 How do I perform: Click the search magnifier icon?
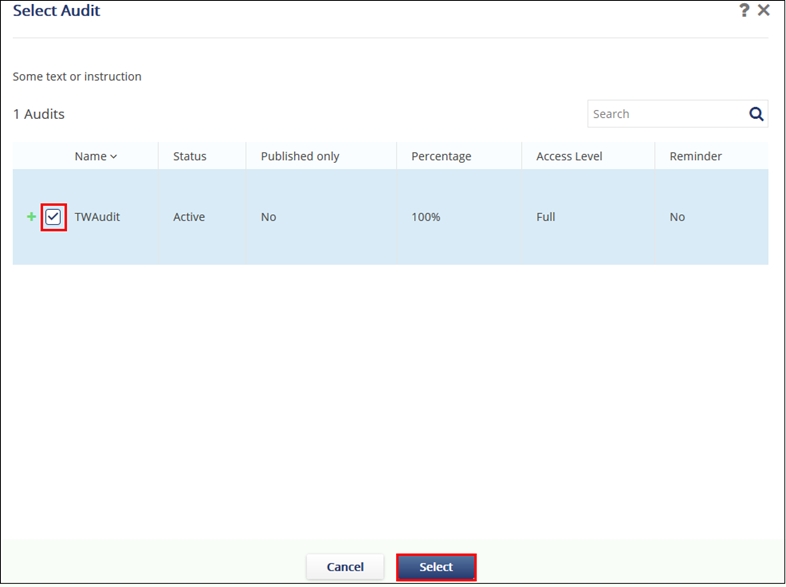[756, 114]
